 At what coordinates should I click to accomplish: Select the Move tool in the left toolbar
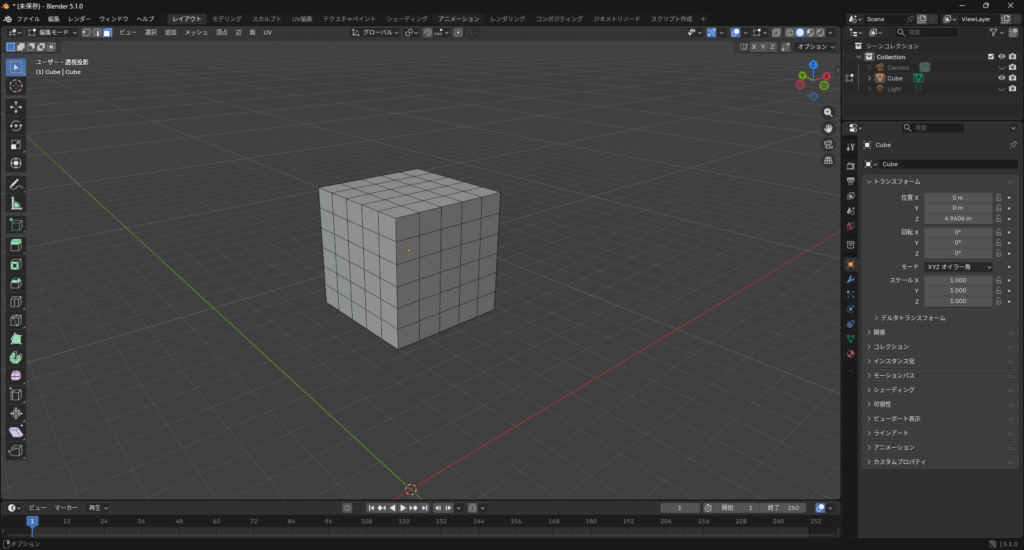click(16, 106)
